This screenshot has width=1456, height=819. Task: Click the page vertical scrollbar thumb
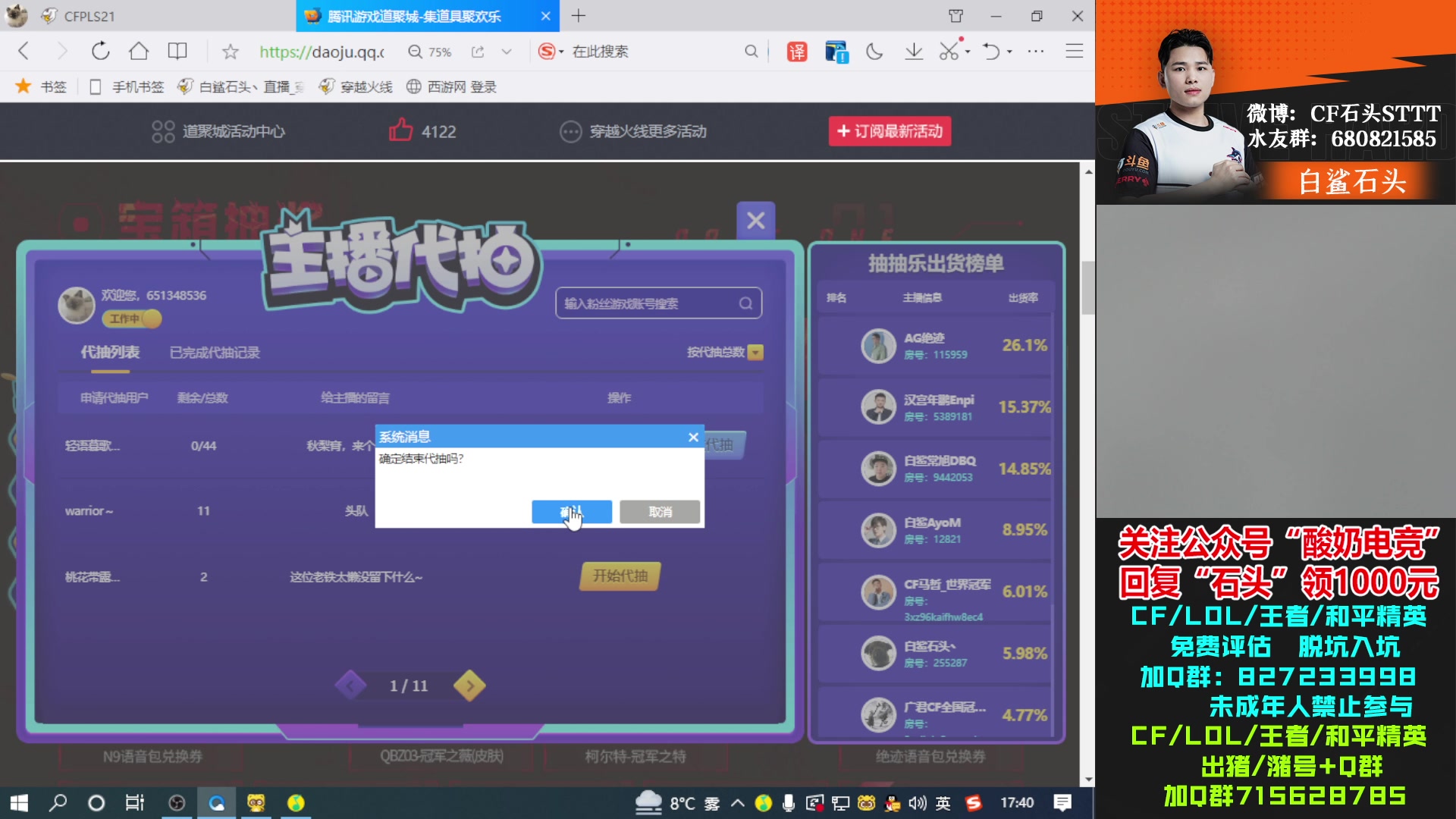(1088, 287)
